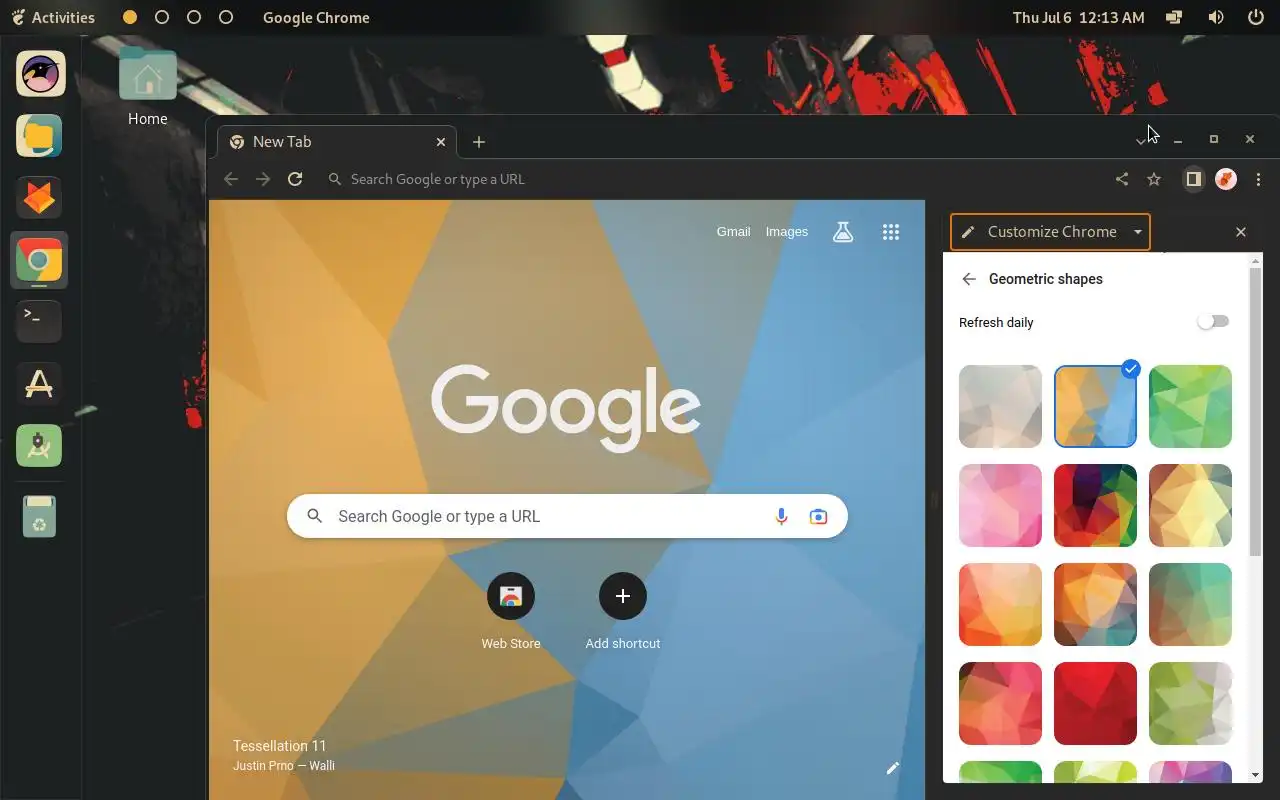1280x800 pixels.
Task: Open Google apps grid
Action: coord(891,232)
